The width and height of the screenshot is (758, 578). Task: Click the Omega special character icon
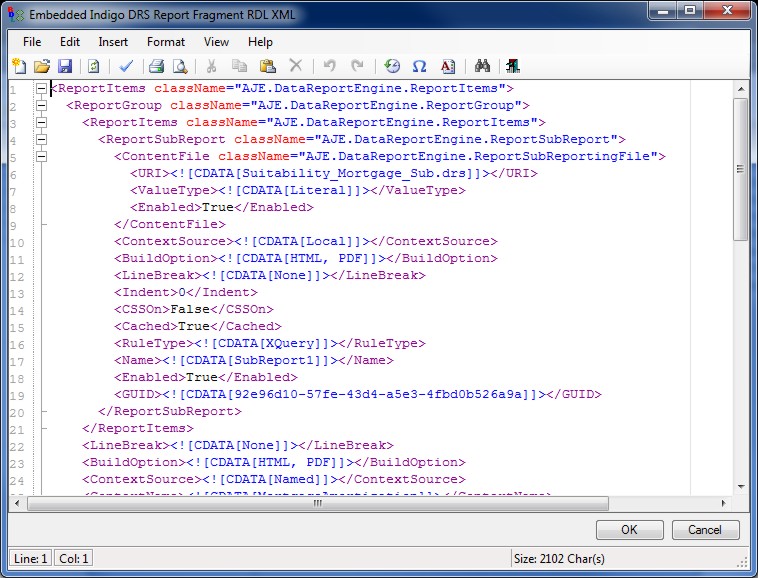tap(420, 66)
